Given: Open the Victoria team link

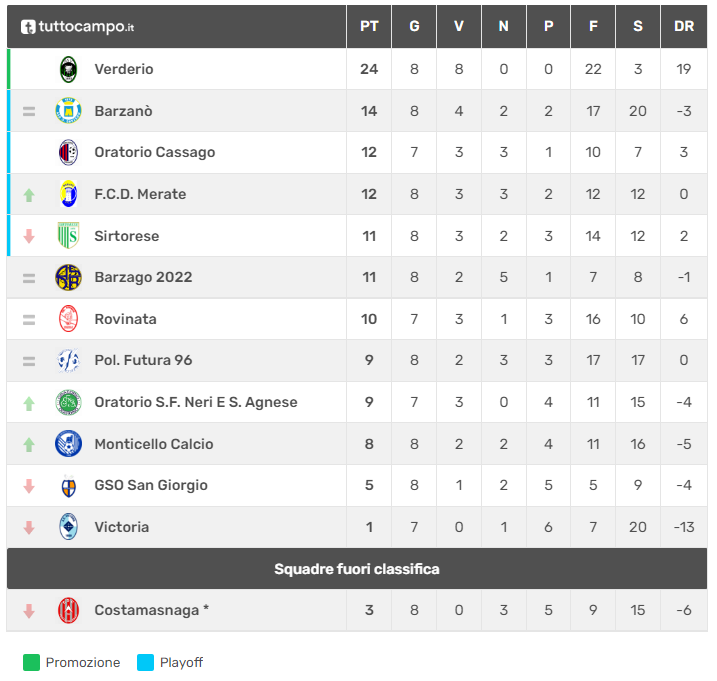Looking at the screenshot, I should coord(121,527).
